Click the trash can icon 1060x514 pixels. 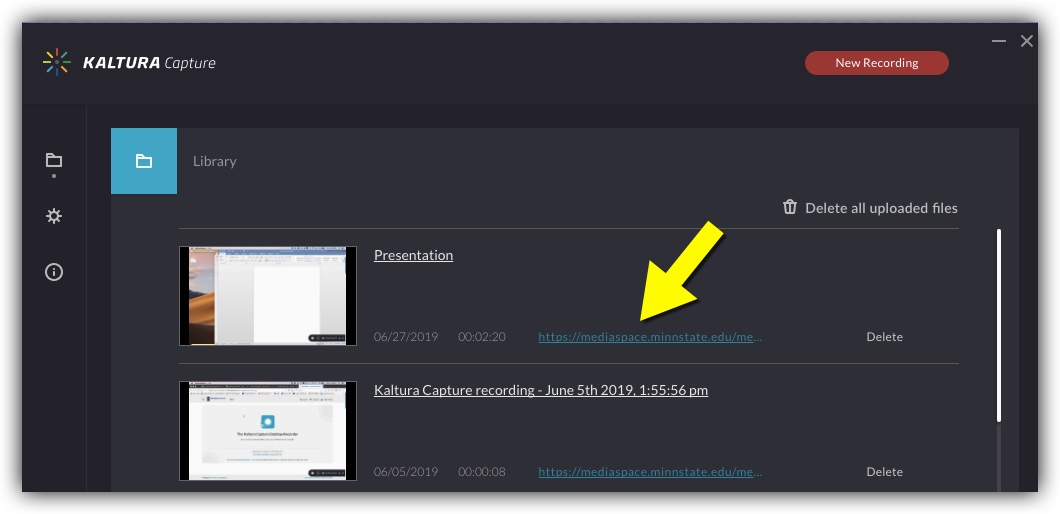pos(790,207)
